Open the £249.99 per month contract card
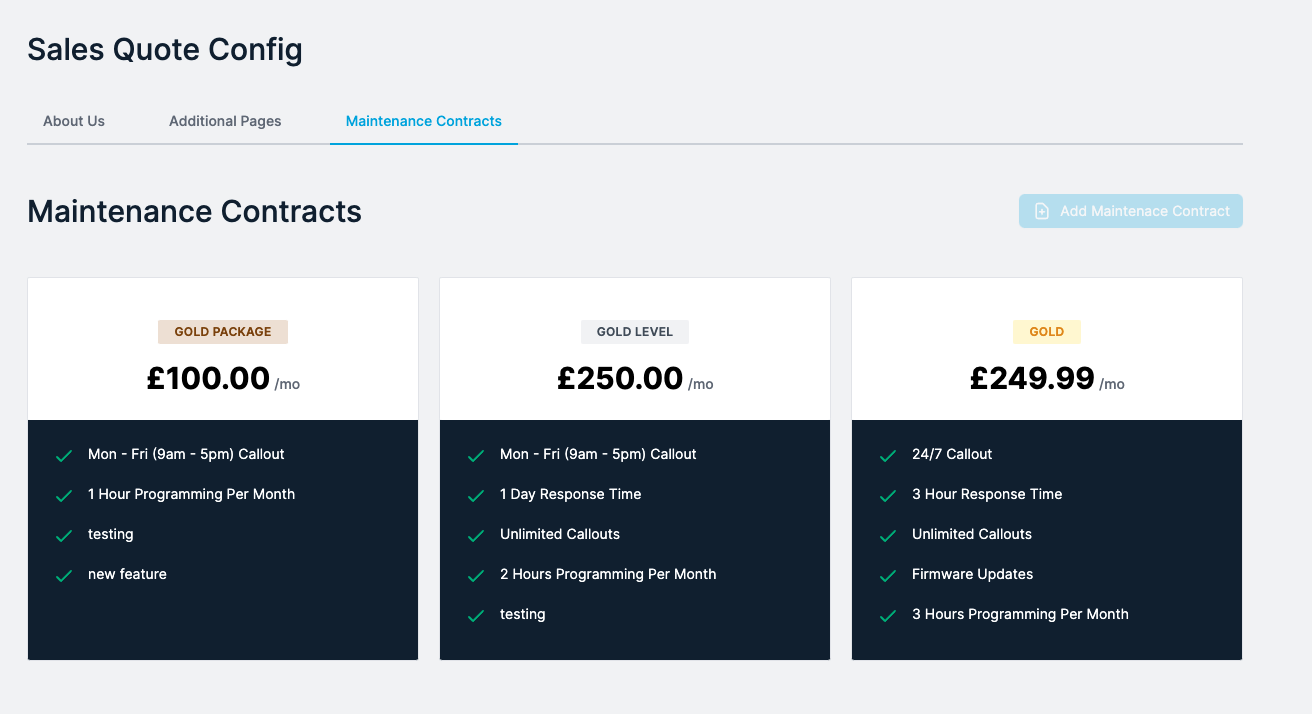 tap(1047, 469)
